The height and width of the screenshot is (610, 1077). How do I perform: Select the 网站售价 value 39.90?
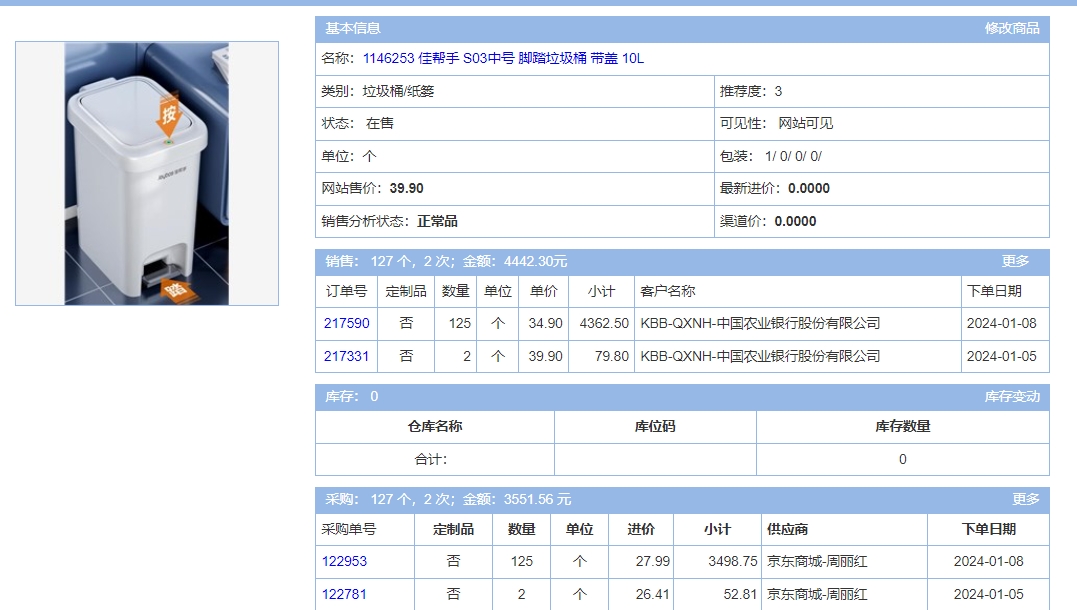407,188
